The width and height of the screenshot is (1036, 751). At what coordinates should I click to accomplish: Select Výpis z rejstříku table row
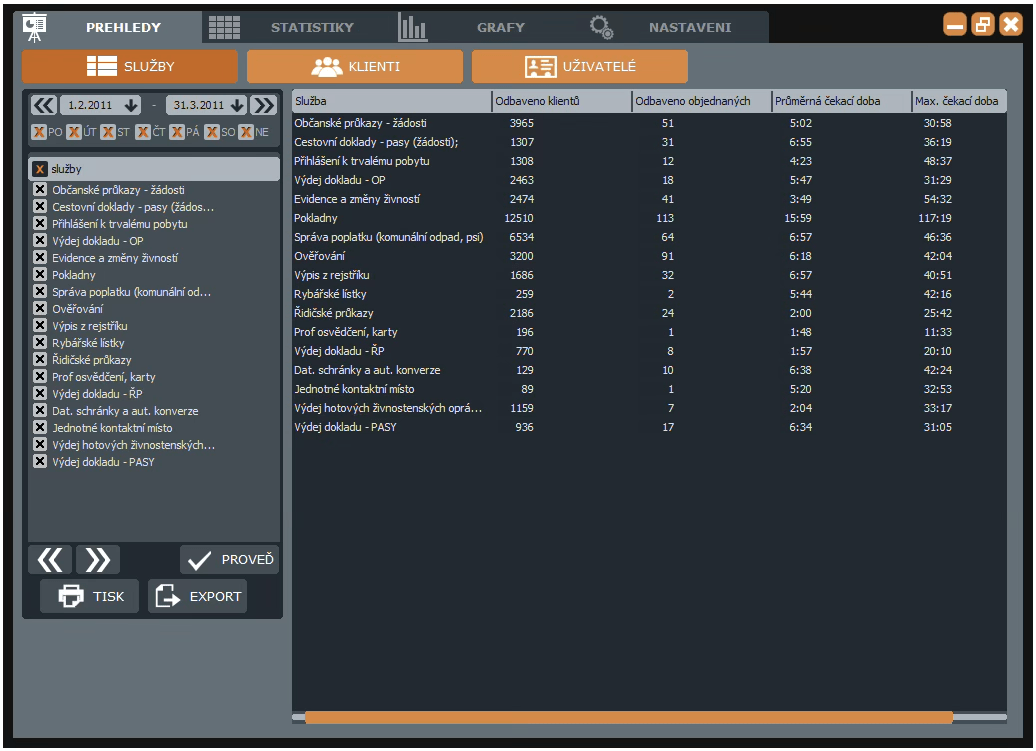649,275
